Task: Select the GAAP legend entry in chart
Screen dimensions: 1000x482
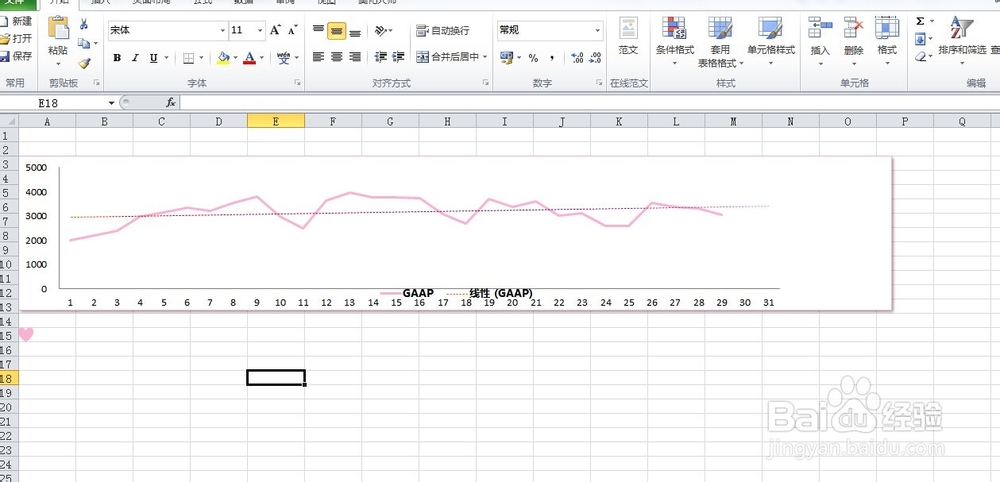Action: [408, 293]
